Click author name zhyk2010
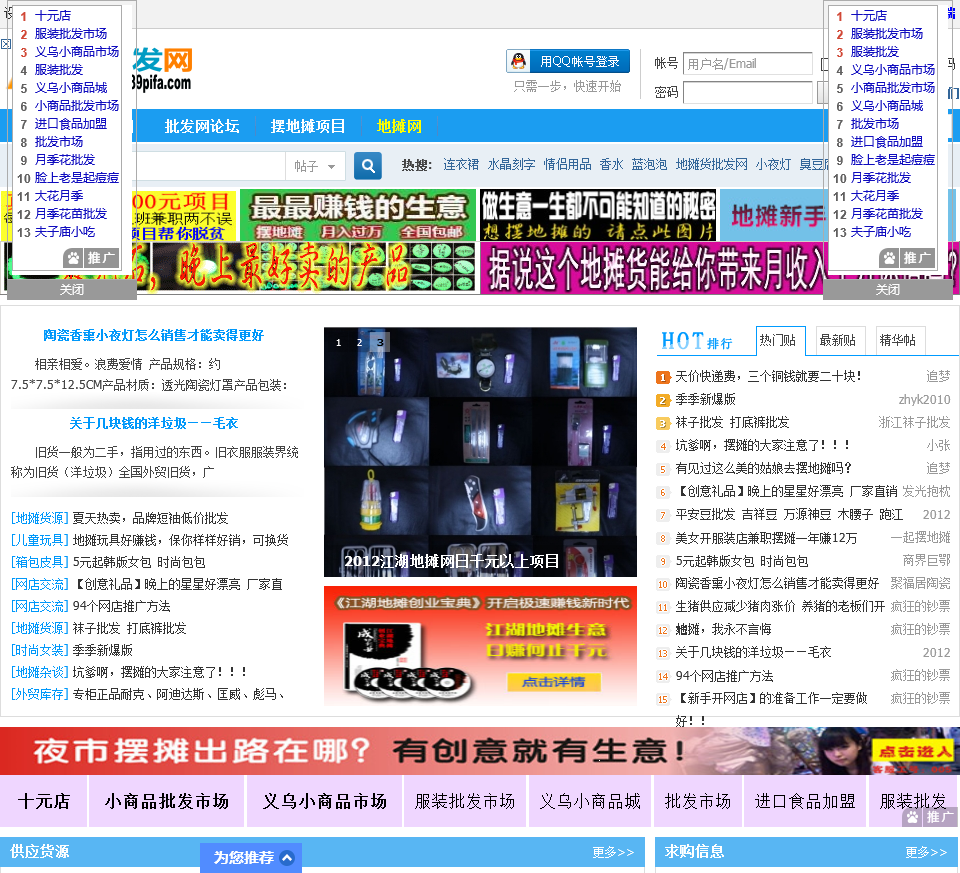This screenshot has width=960, height=873. click(x=924, y=400)
